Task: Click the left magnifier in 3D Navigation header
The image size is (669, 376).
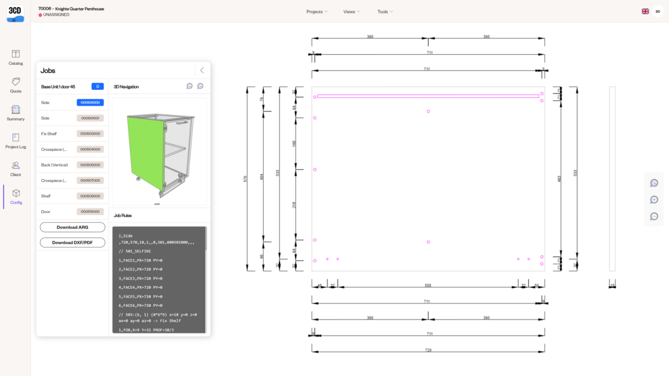Action: coord(189,86)
